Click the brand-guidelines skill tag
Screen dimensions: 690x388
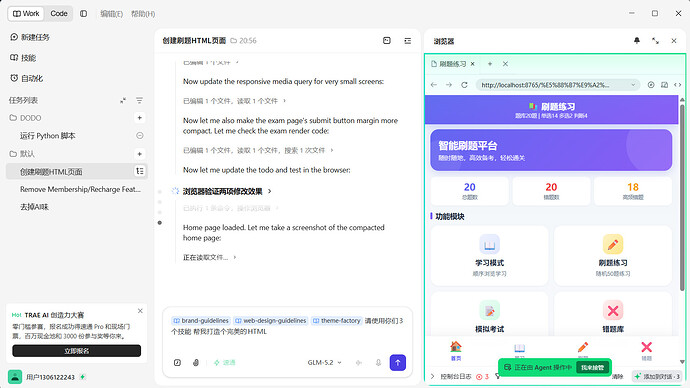tap(201, 321)
